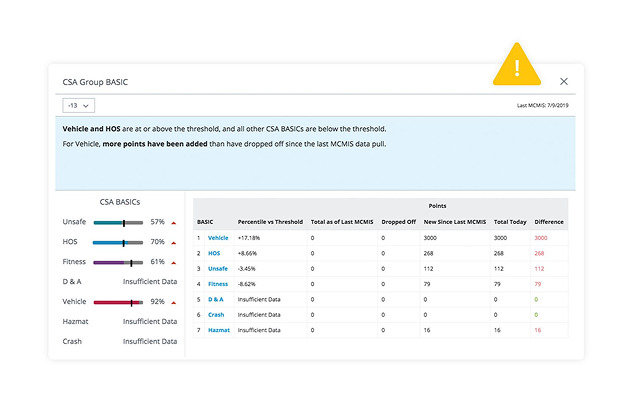Click the Total as of Last MCMIS header
Viewport: 633px width, 408px height.
[342, 222]
